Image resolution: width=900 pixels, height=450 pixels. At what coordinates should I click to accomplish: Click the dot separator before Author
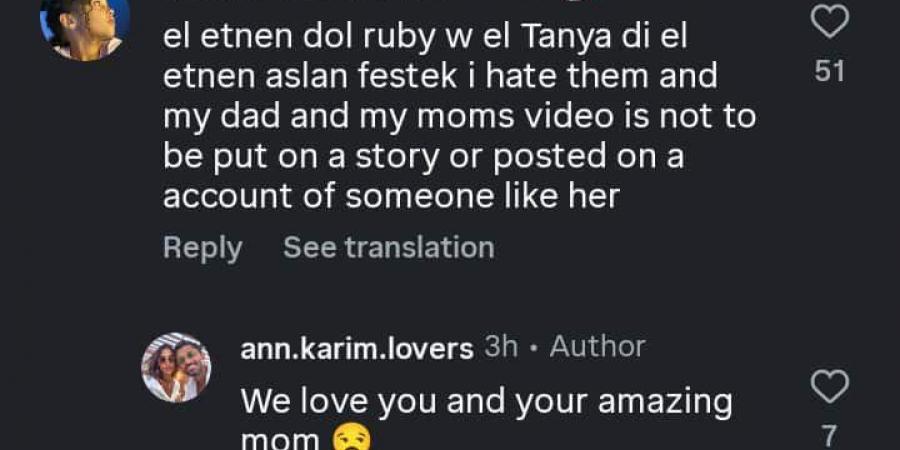click(x=535, y=348)
